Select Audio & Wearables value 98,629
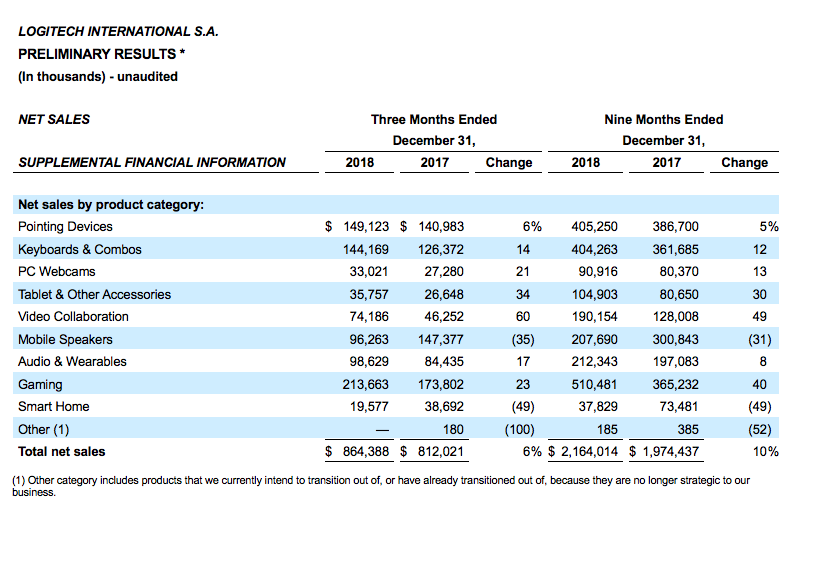Screen dimensions: 824x563 coord(369,362)
